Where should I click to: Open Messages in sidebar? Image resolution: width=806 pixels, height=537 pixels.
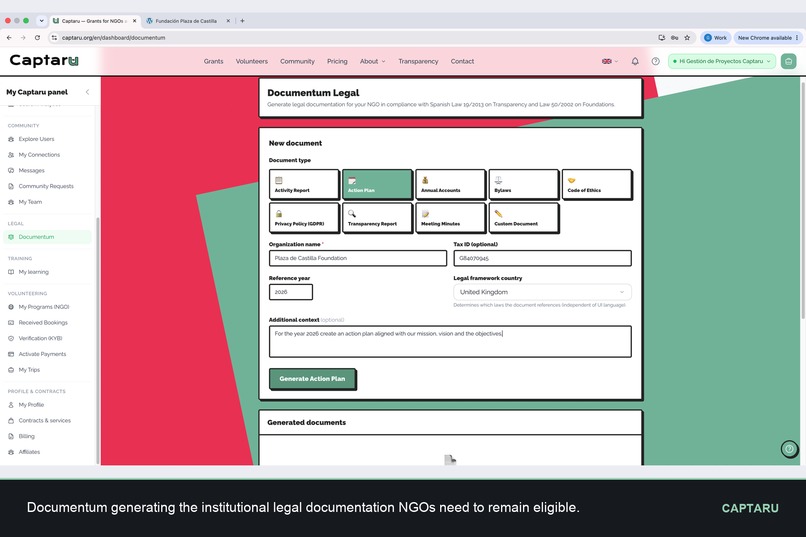pos(31,171)
